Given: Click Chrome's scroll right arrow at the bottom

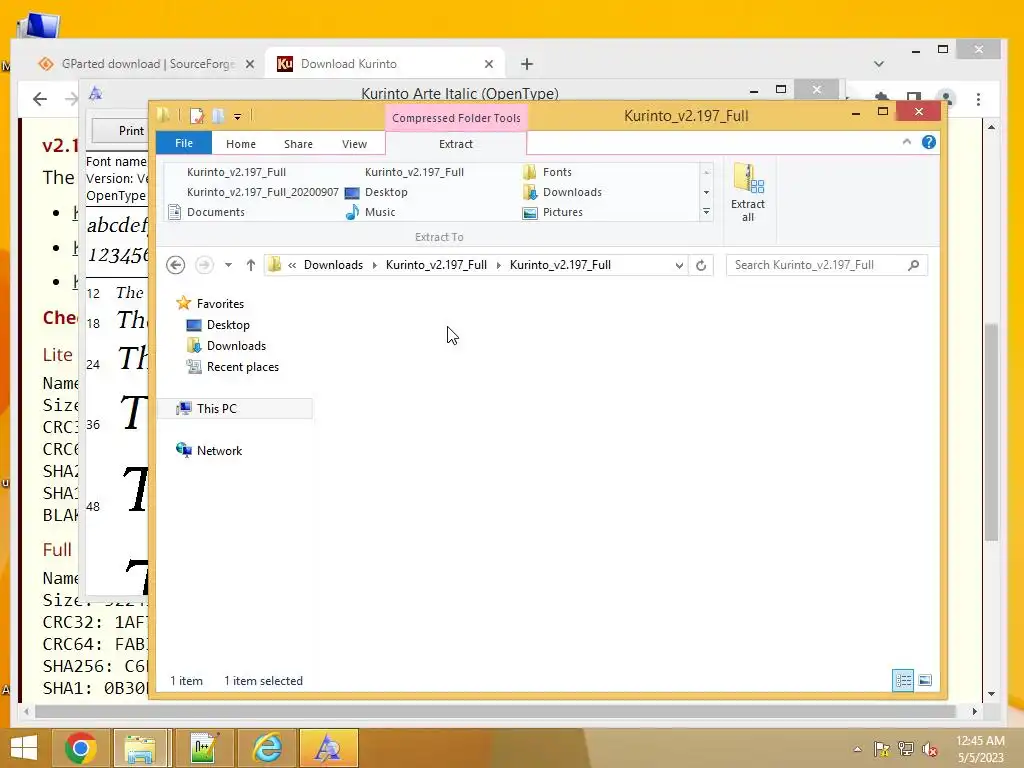Looking at the screenshot, I should (x=974, y=711).
